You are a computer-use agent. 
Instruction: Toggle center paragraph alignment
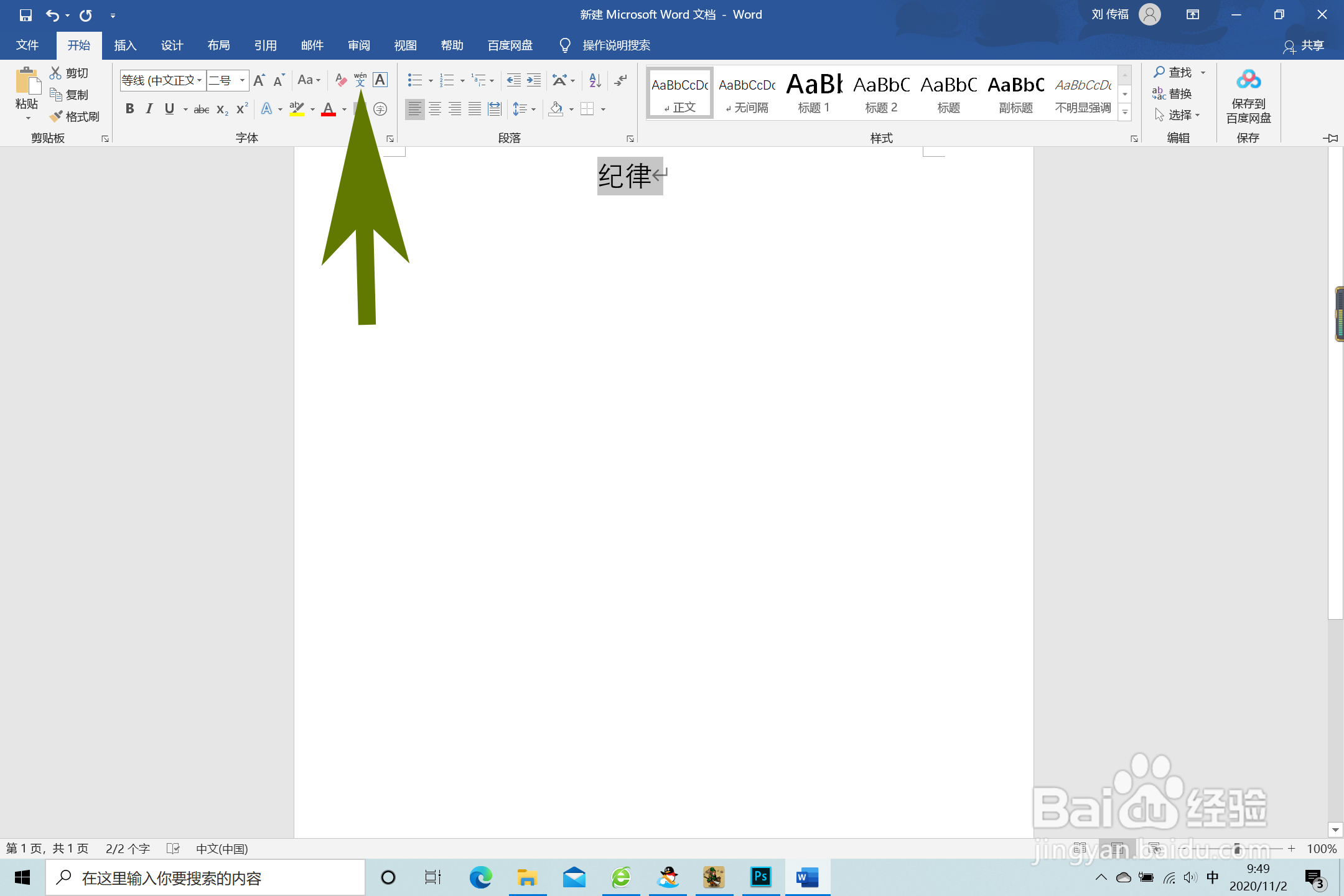pos(435,110)
